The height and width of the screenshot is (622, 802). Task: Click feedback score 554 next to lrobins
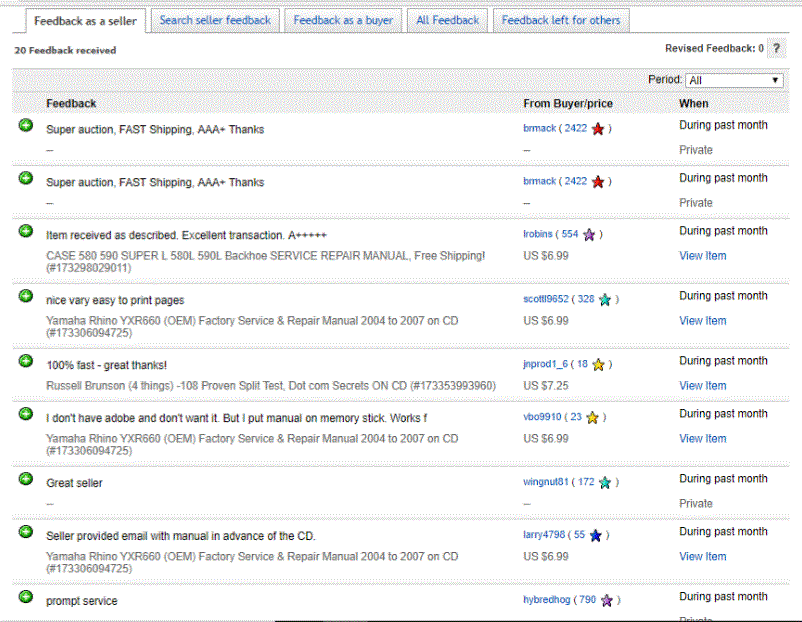[570, 235]
